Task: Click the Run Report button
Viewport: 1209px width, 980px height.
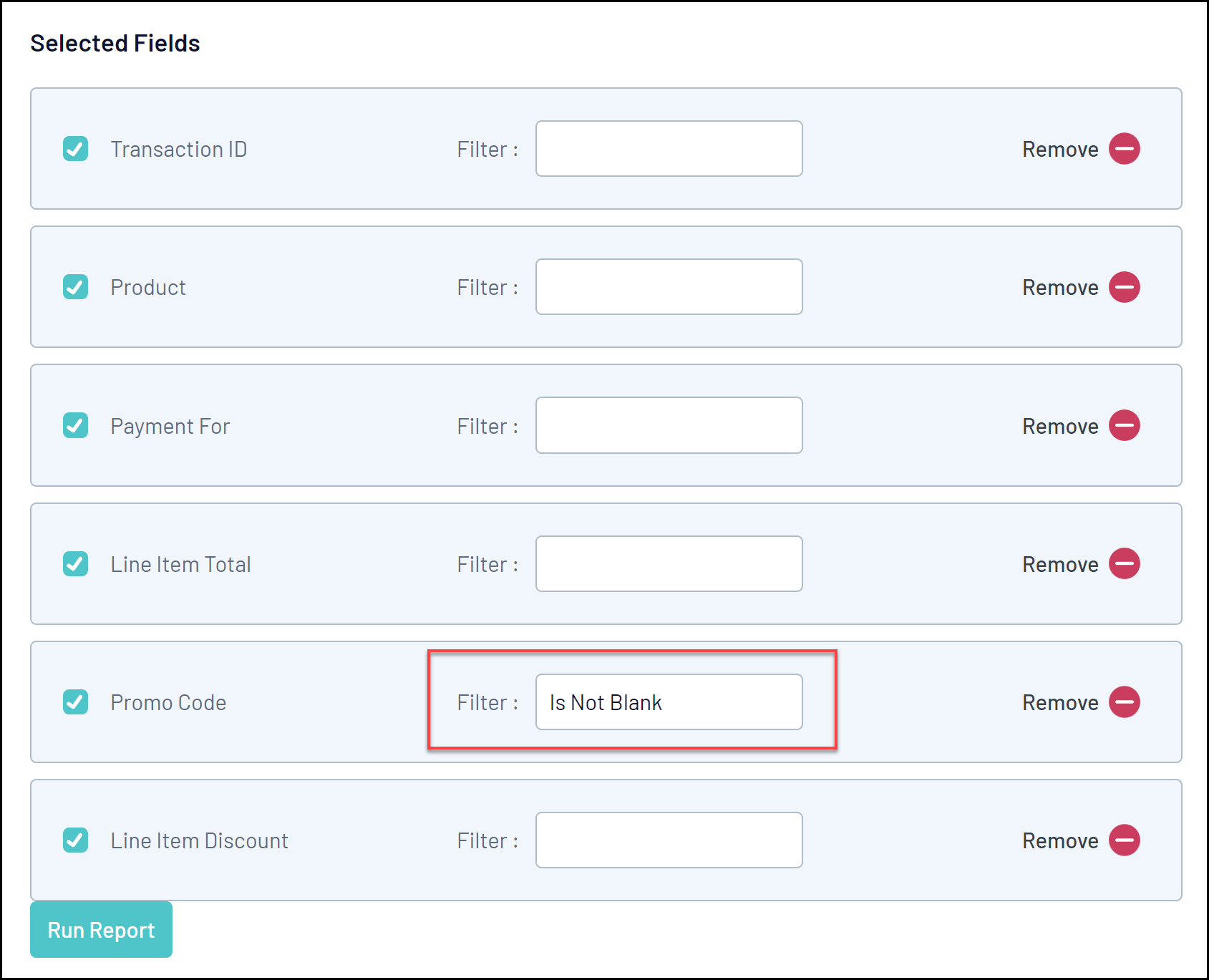Action: pyautogui.click(x=101, y=929)
